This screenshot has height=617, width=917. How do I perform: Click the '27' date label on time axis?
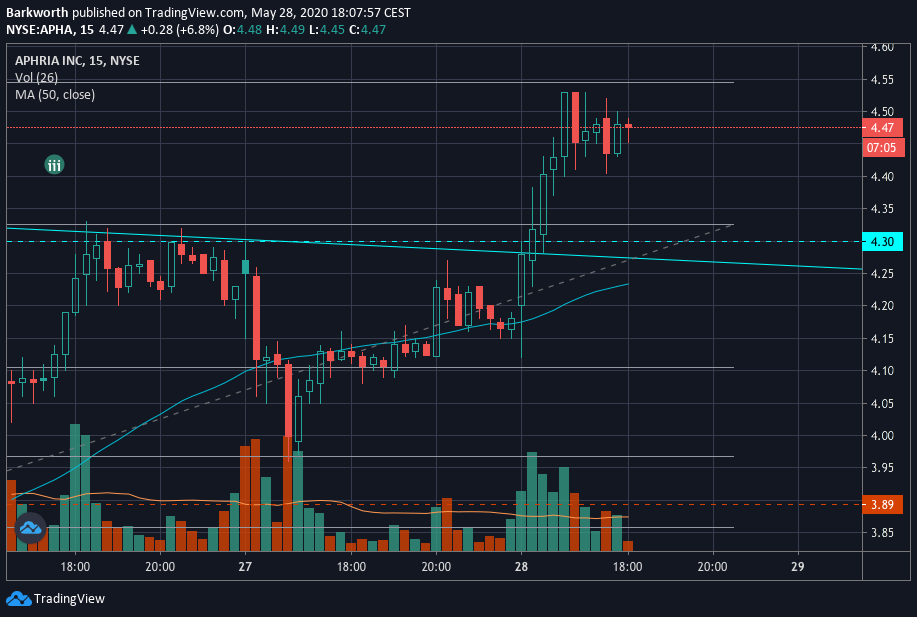(x=245, y=566)
